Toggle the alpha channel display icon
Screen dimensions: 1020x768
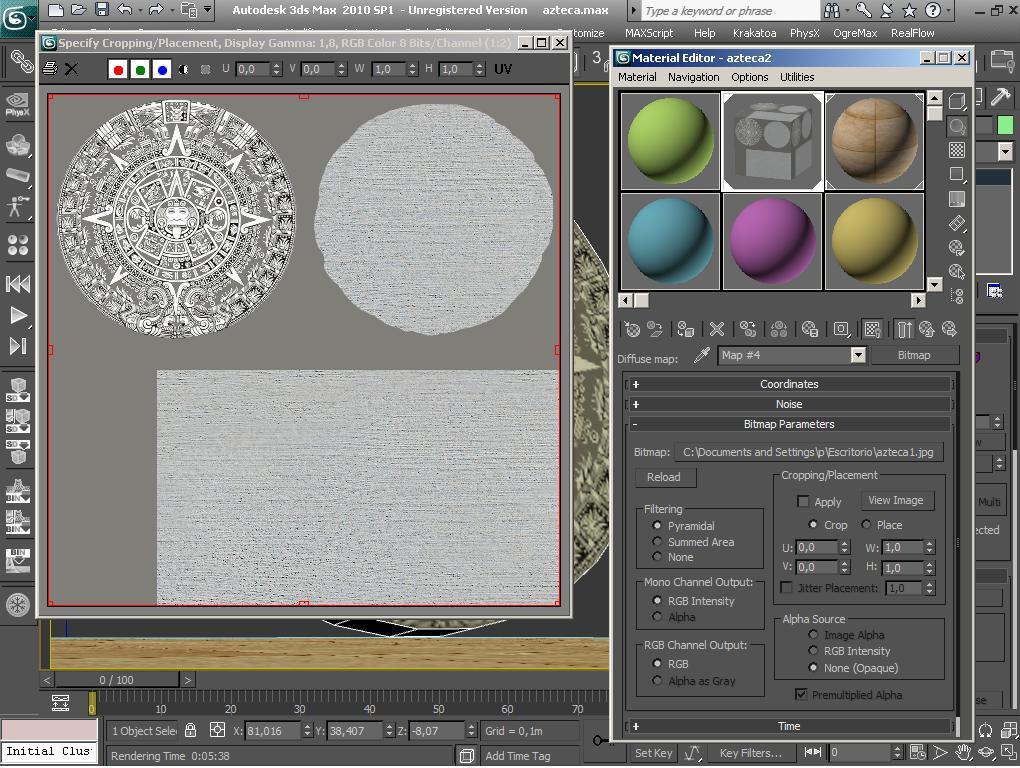(x=184, y=69)
